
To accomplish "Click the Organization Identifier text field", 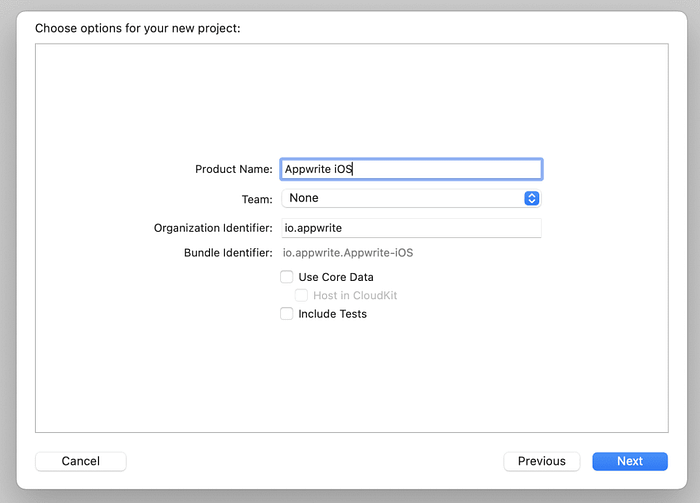I will click(411, 228).
